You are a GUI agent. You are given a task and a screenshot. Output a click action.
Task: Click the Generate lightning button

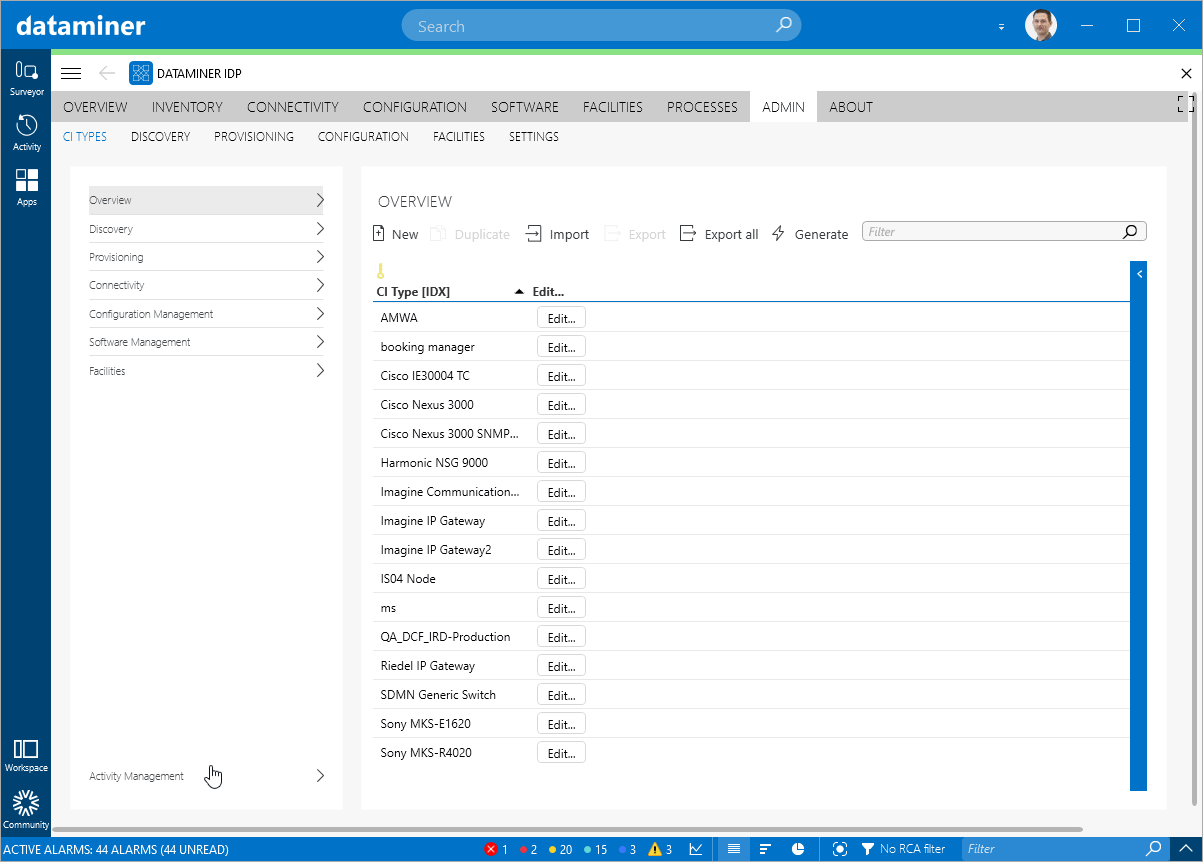pos(810,234)
